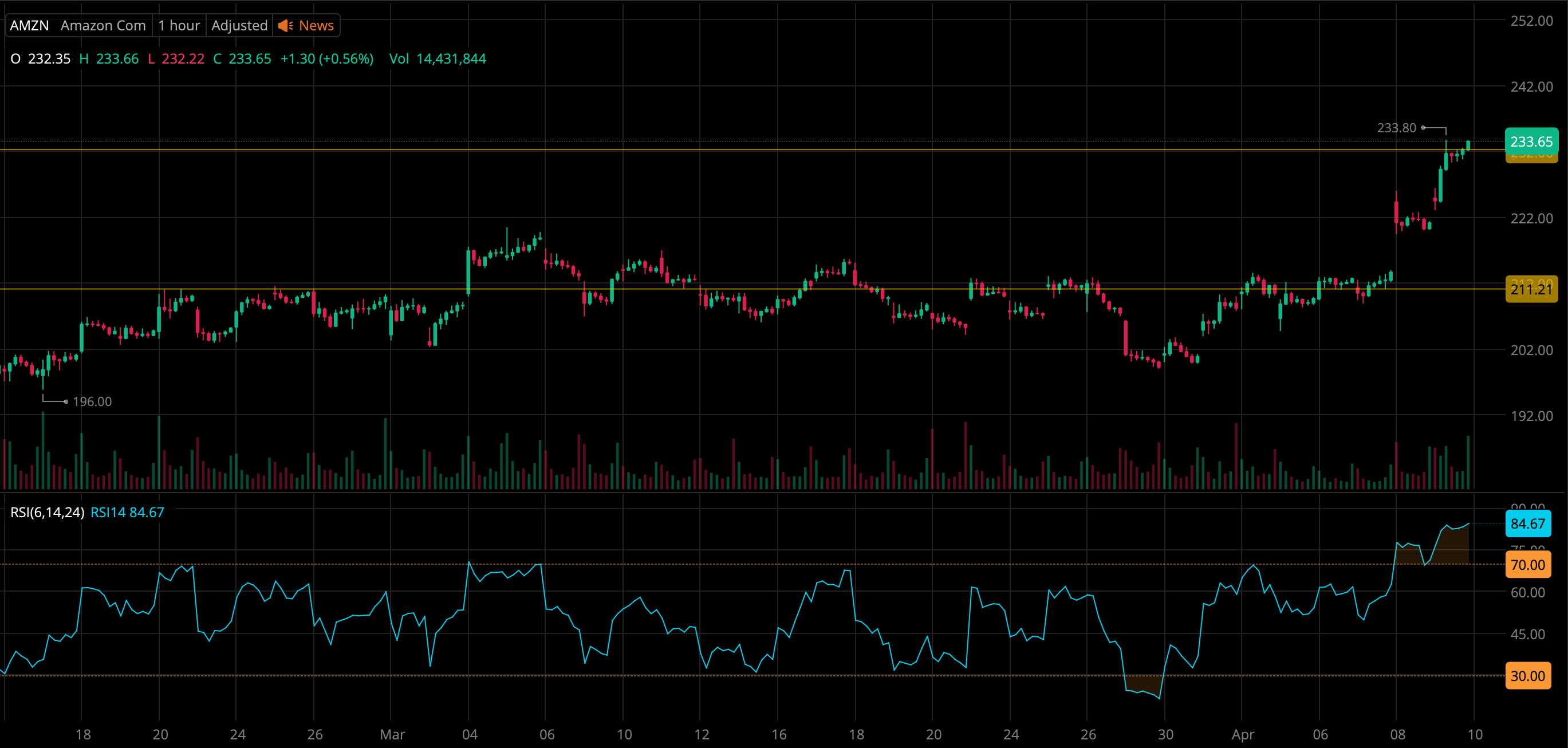
Task: Open the 1 hour interval selector
Action: [x=179, y=26]
